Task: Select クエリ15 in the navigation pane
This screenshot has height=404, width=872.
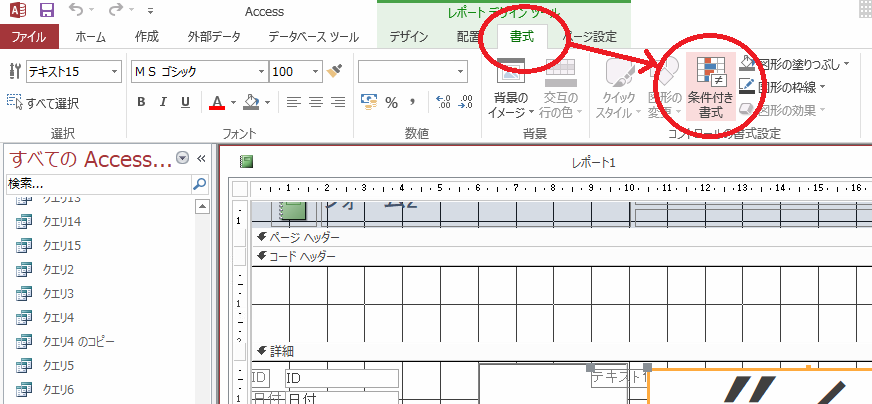Action: point(62,245)
